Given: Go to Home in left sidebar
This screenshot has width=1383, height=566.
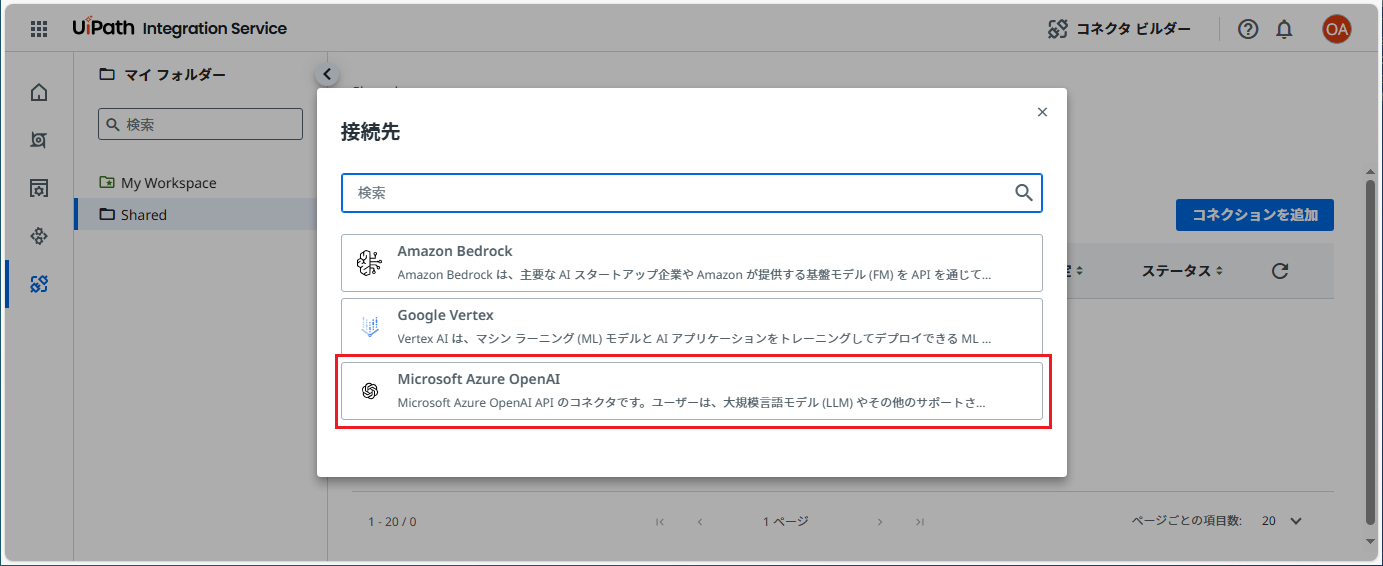Looking at the screenshot, I should 39,92.
